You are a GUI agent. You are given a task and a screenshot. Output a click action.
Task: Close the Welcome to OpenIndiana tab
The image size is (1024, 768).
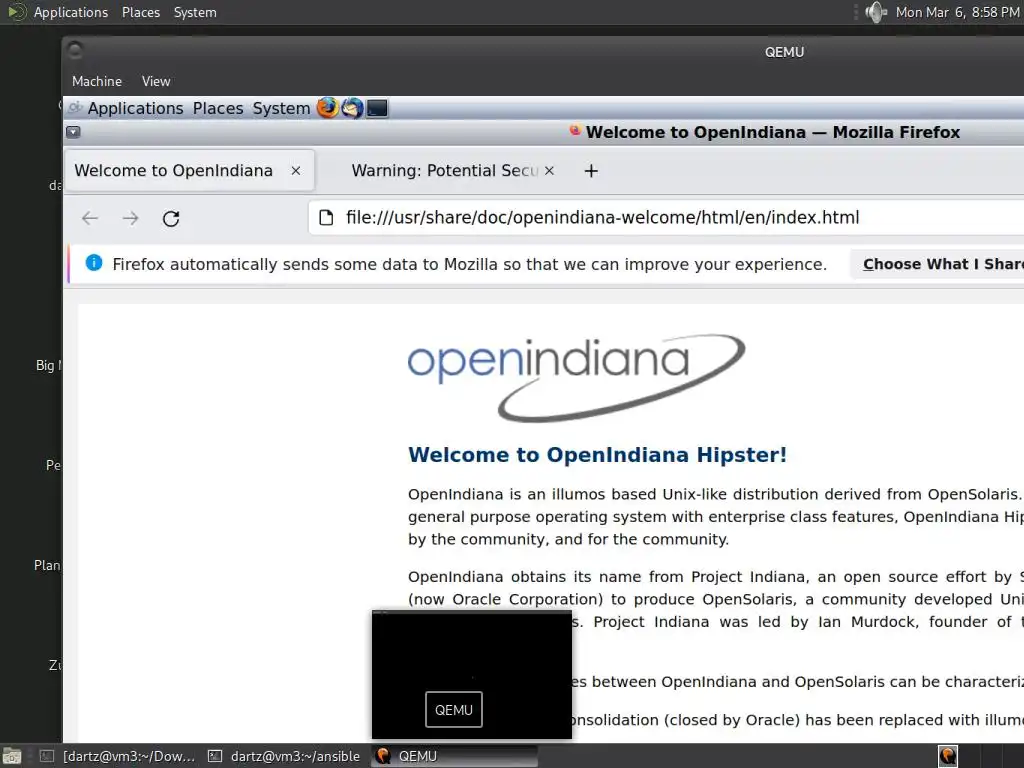pyautogui.click(x=296, y=170)
